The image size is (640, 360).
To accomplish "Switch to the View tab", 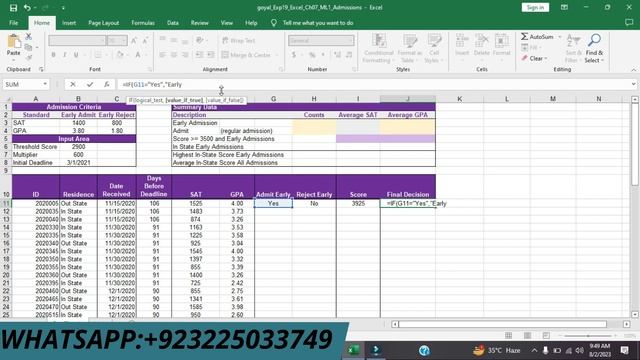I will coord(227,23).
